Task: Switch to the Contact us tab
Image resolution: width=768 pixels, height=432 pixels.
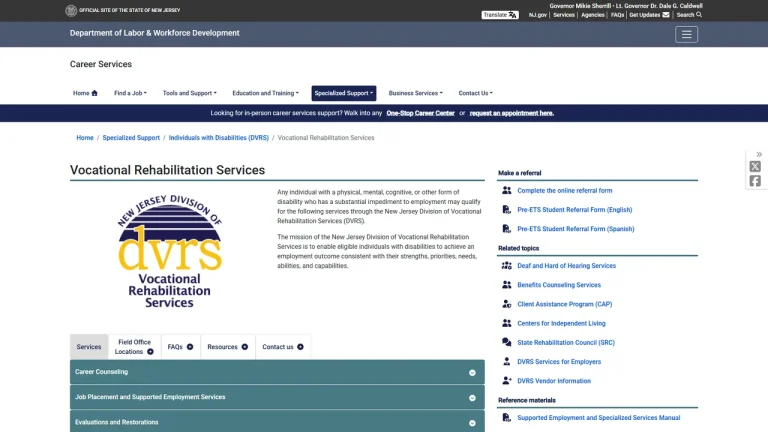Action: click(283, 347)
